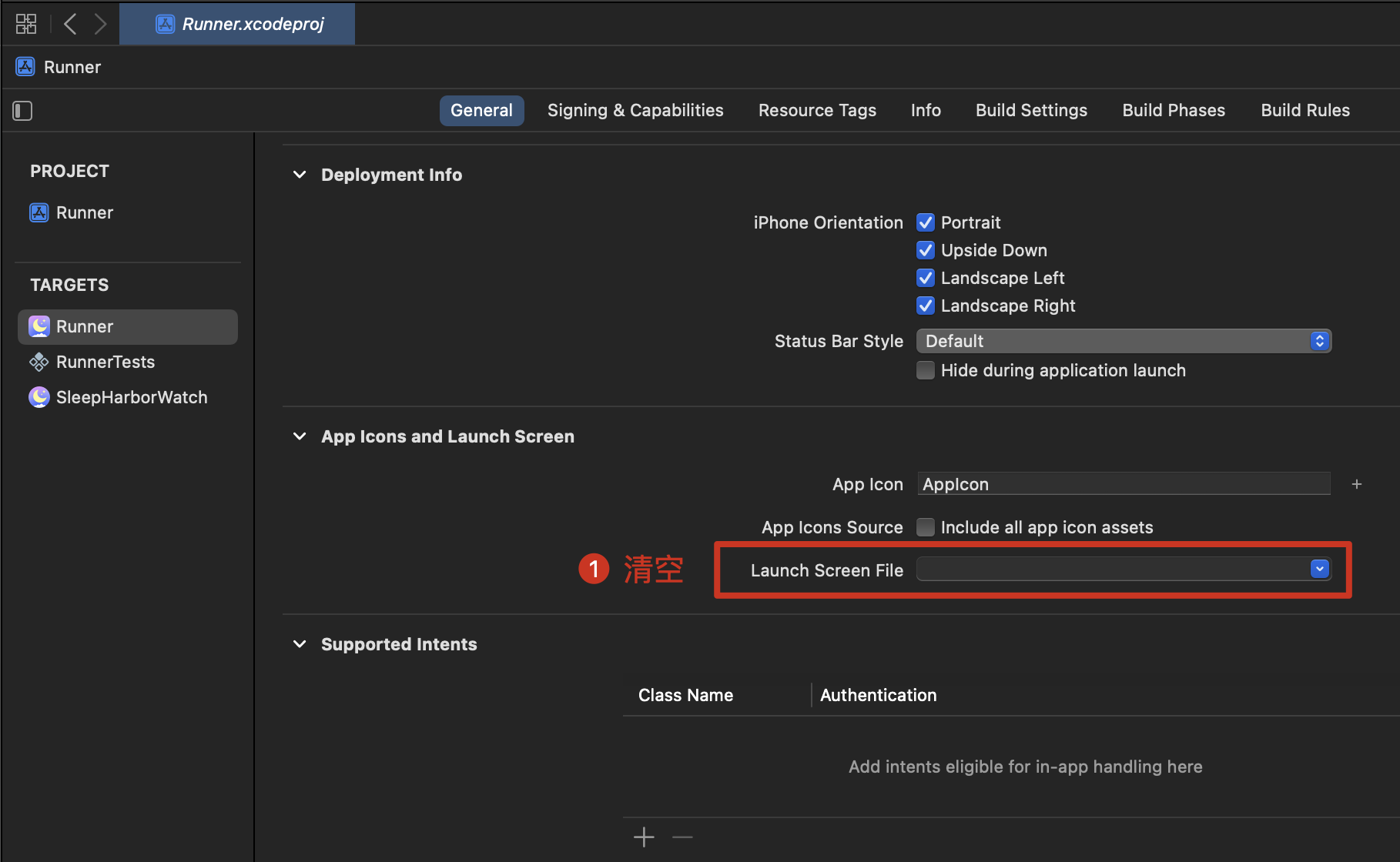The width and height of the screenshot is (1400, 862).
Task: Click the PROJECT section header
Action: point(69,171)
